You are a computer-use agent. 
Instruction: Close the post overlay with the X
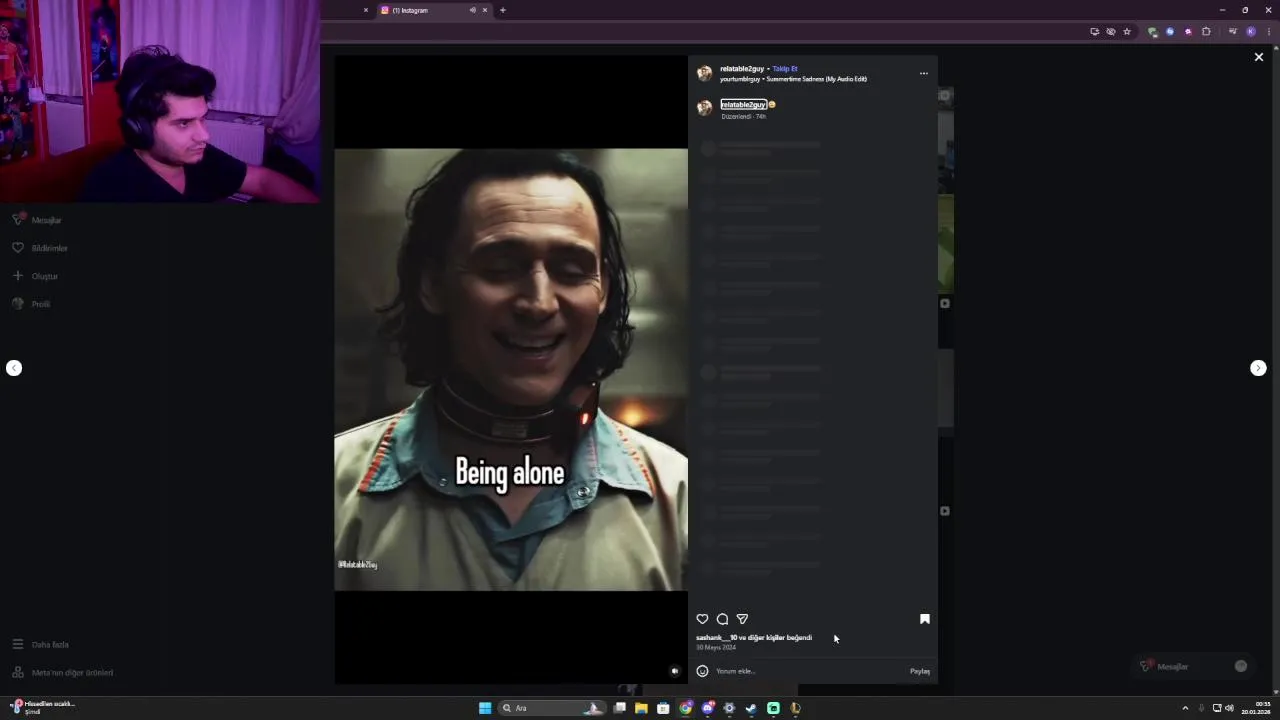click(1259, 57)
